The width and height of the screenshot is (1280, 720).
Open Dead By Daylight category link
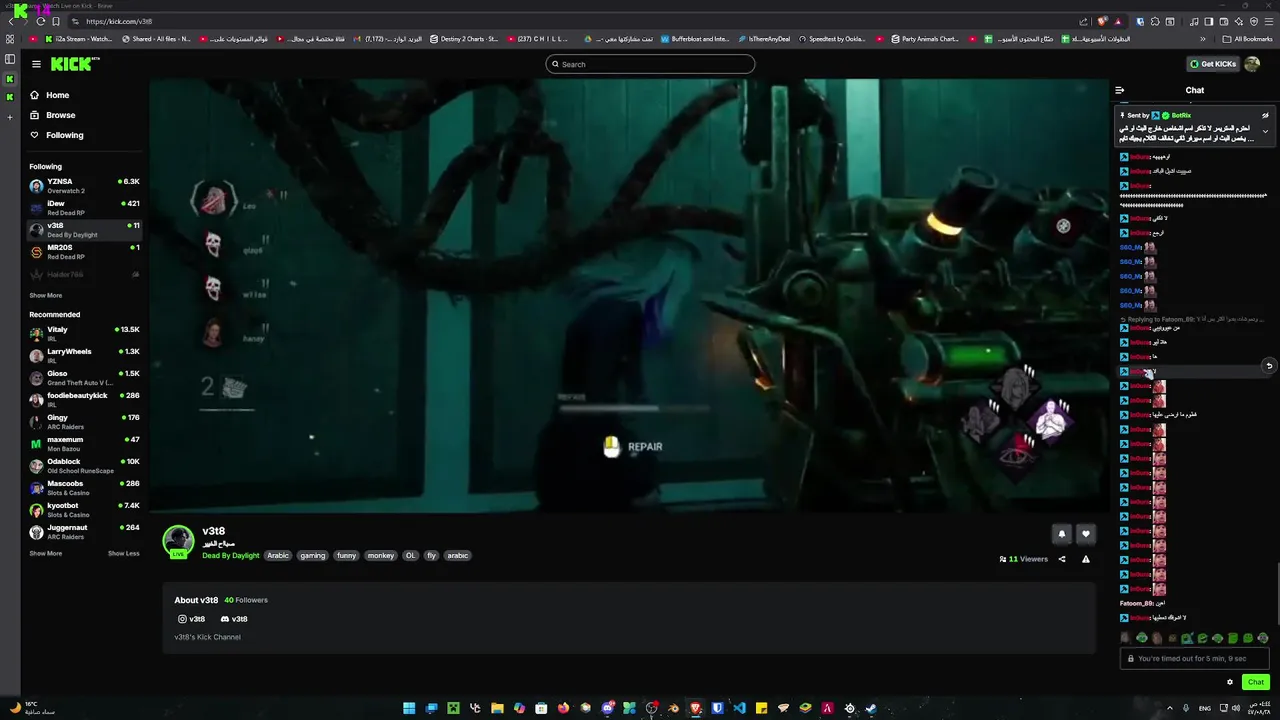pyautogui.click(x=231, y=555)
